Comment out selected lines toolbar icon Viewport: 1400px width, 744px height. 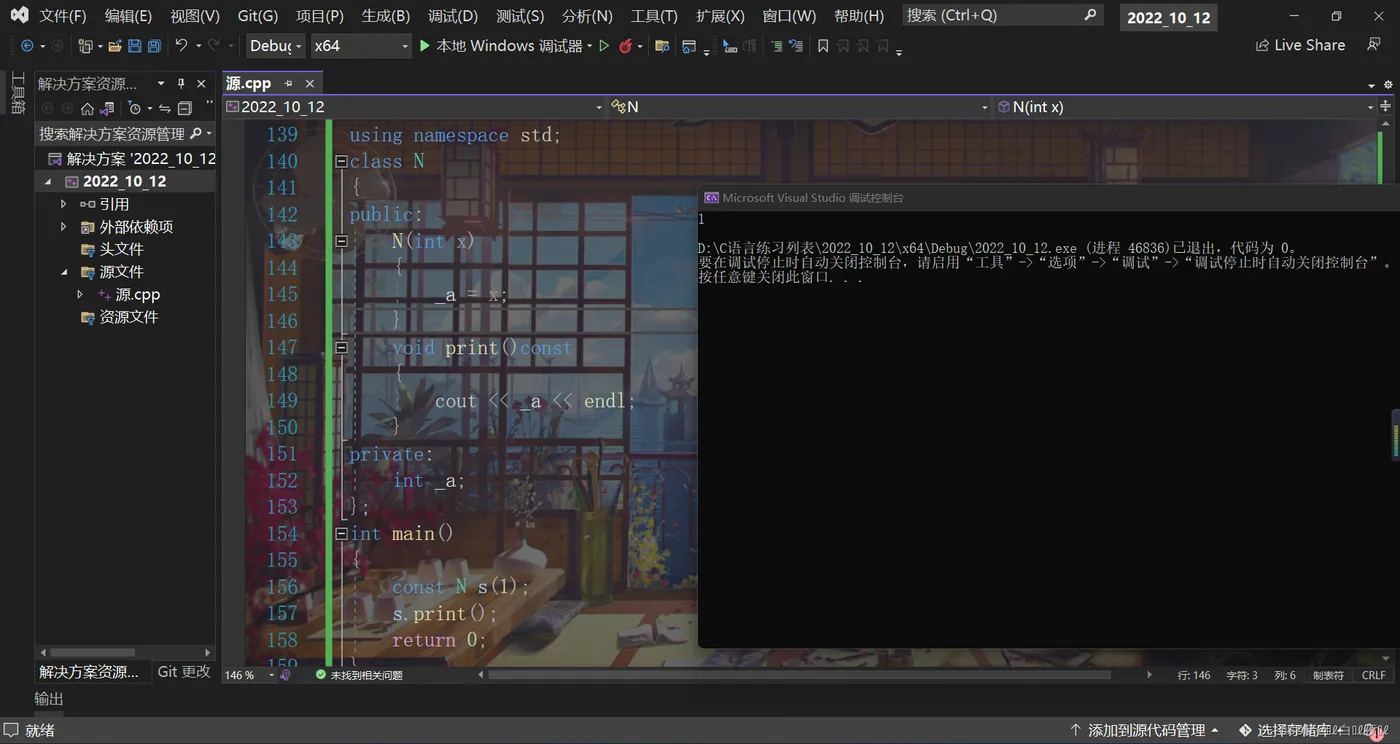(776, 46)
